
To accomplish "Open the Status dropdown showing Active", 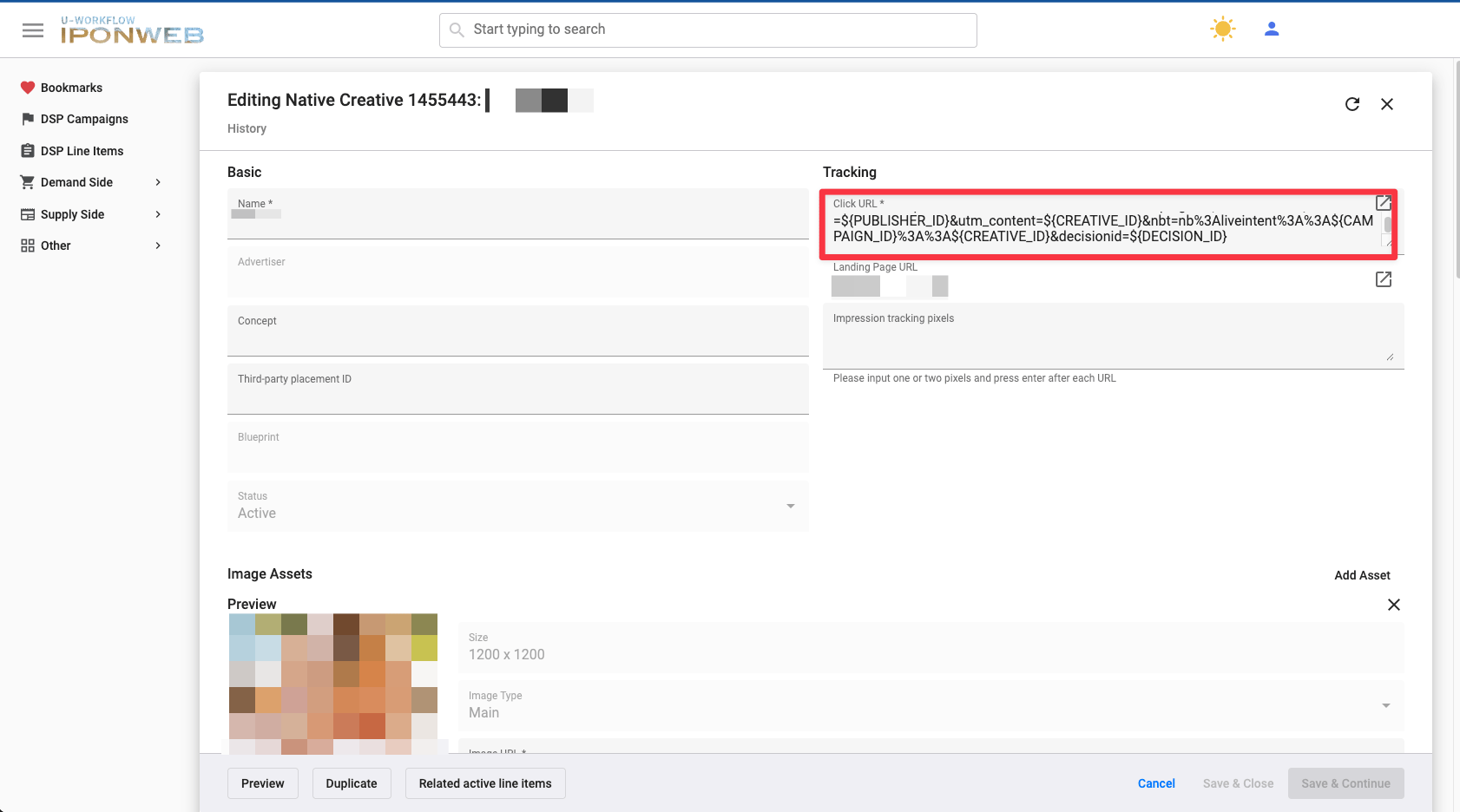I will [x=518, y=507].
